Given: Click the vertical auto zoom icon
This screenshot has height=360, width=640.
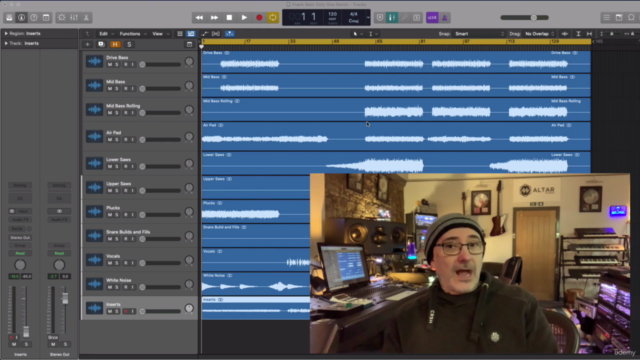Looking at the screenshot, I should 578,34.
